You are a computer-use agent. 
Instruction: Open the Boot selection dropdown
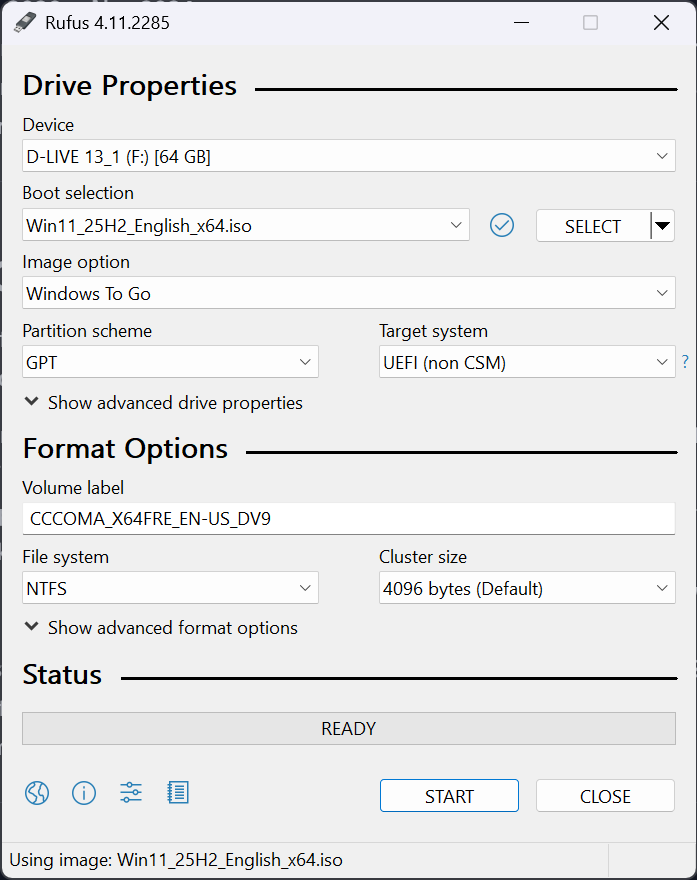coord(245,225)
